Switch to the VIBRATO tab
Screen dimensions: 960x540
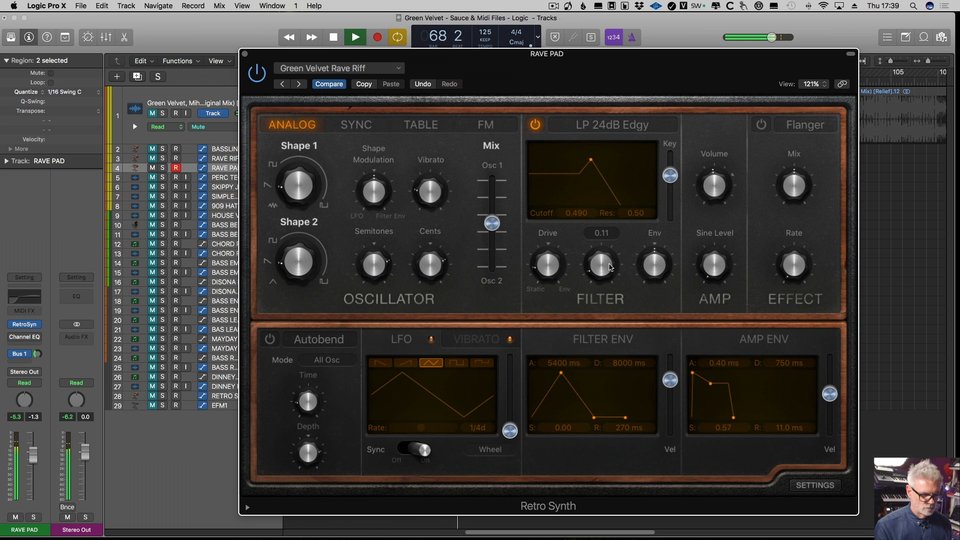coord(476,339)
